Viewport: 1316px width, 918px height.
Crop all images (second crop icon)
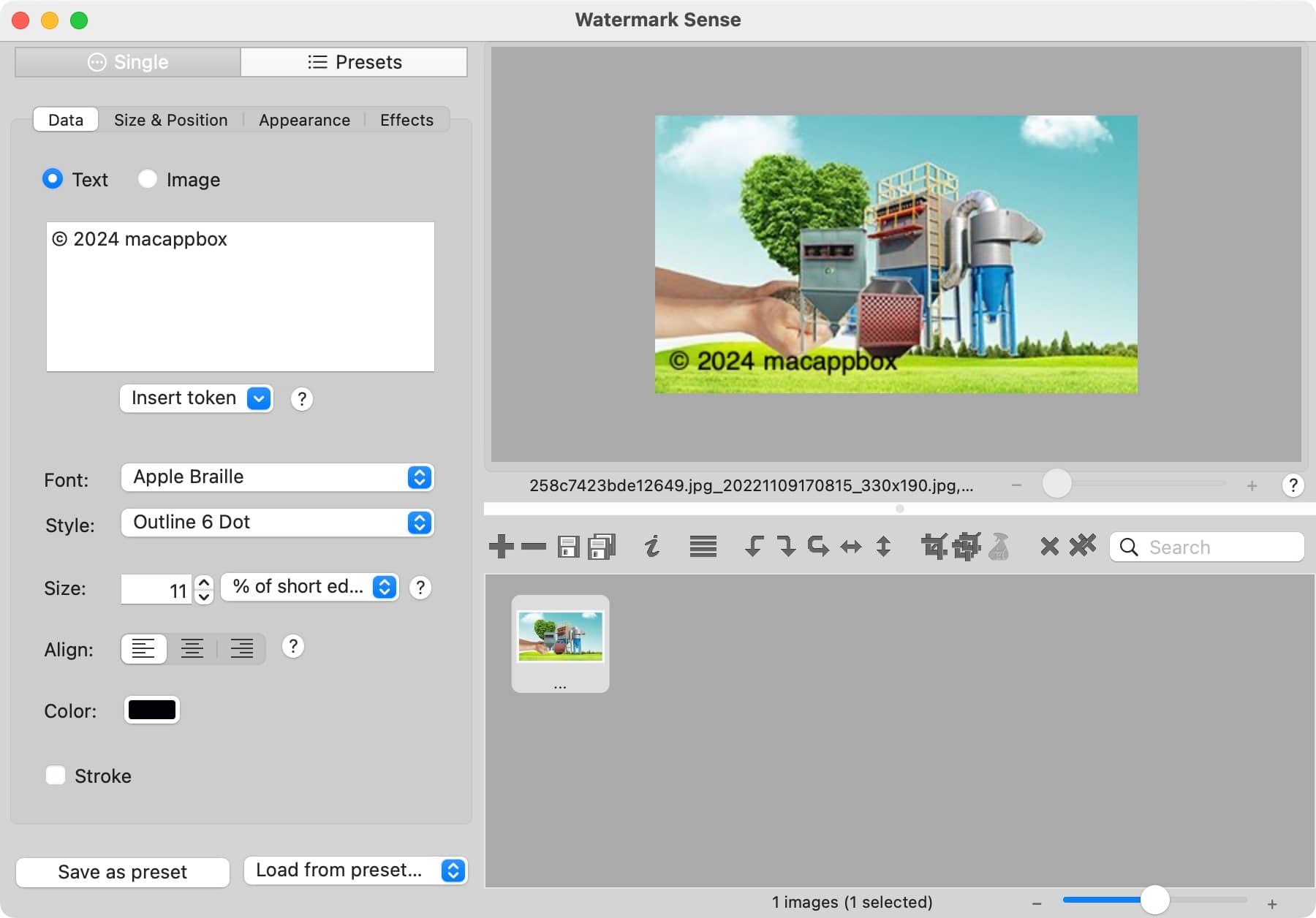pos(967,546)
